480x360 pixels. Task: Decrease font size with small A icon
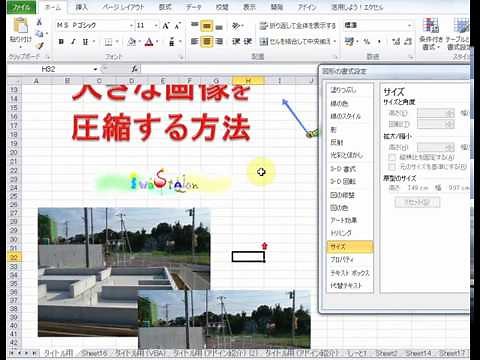click(177, 26)
